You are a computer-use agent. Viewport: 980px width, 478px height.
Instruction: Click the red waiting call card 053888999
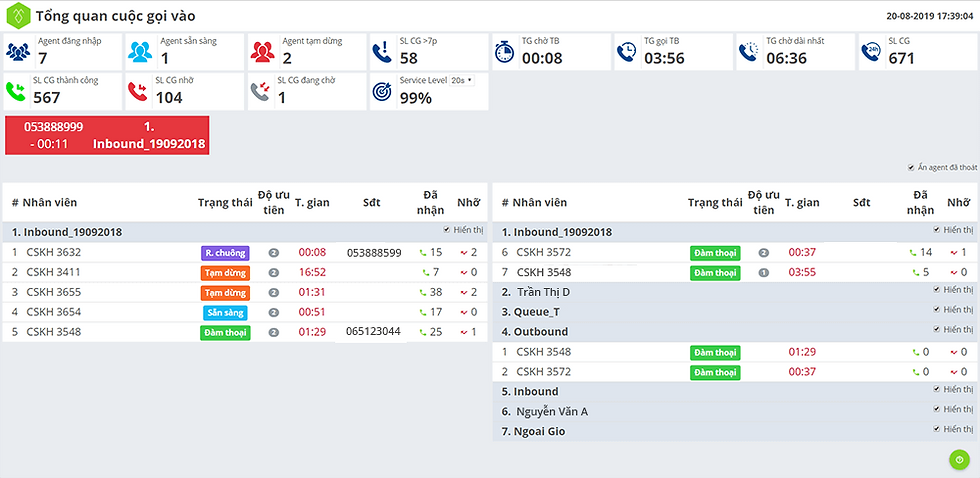[108, 135]
